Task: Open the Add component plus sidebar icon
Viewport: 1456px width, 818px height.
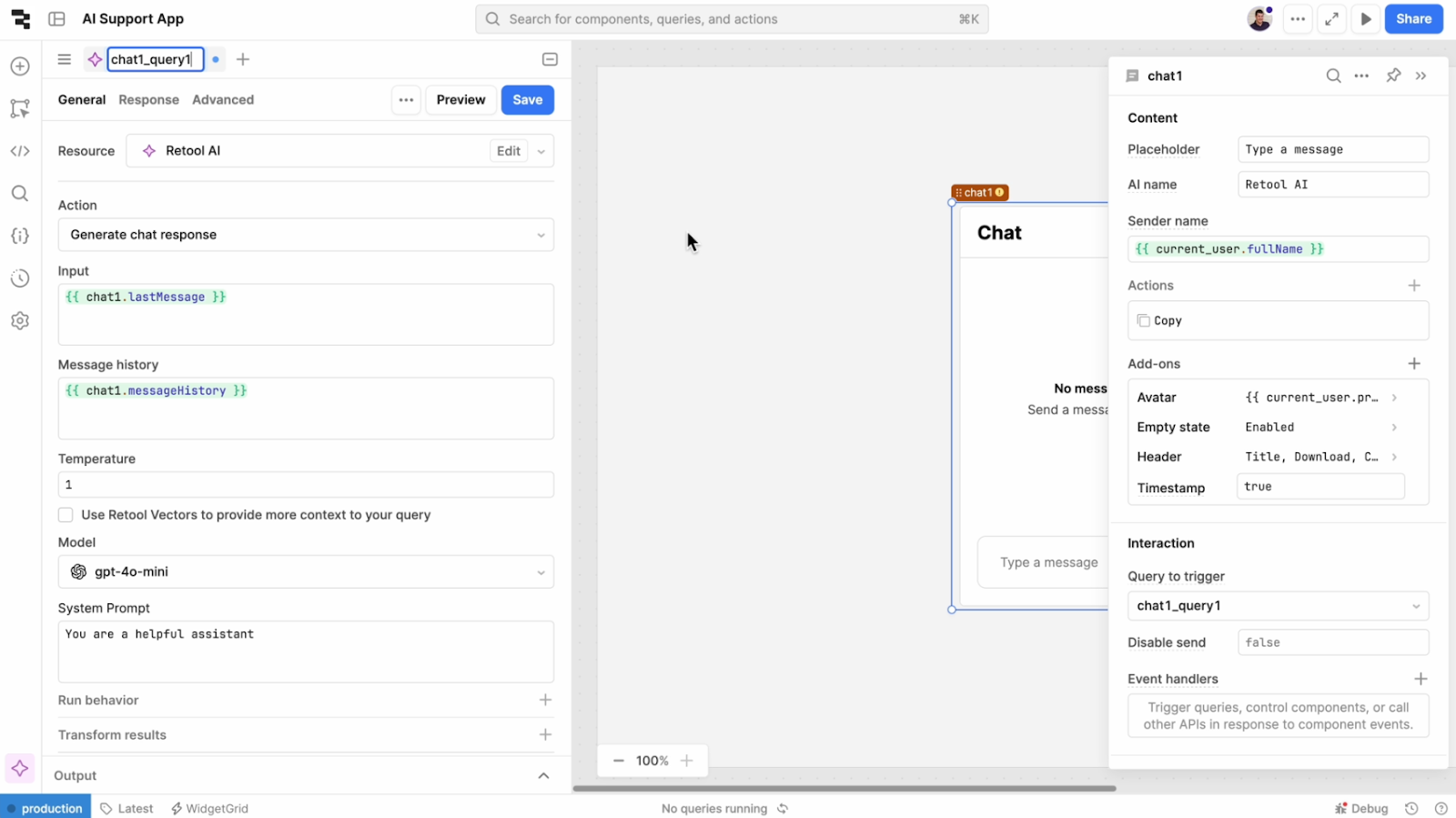Action: coord(20,66)
